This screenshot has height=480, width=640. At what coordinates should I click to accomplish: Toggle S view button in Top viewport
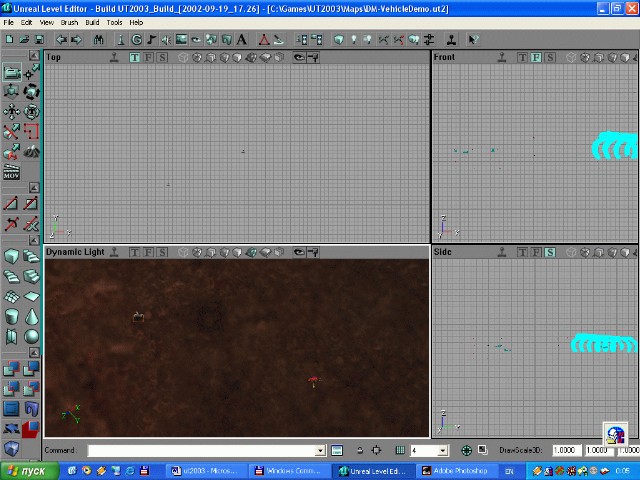pyautogui.click(x=162, y=58)
